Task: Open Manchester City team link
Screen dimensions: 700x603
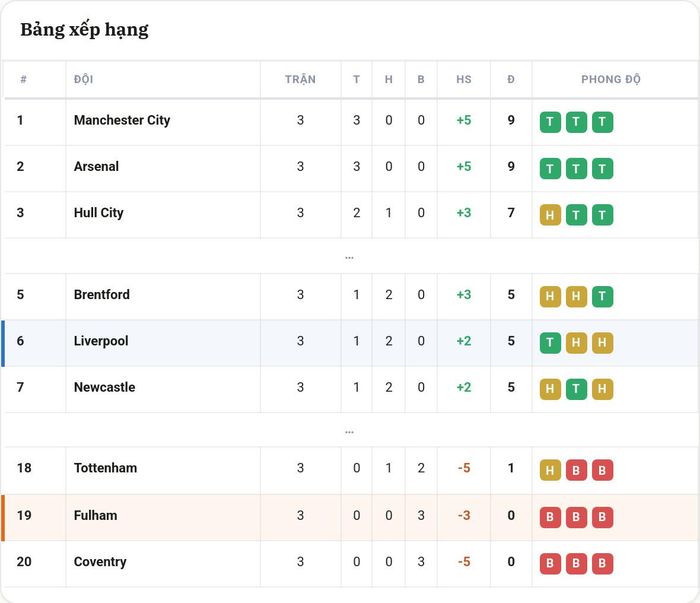Action: coord(122,120)
